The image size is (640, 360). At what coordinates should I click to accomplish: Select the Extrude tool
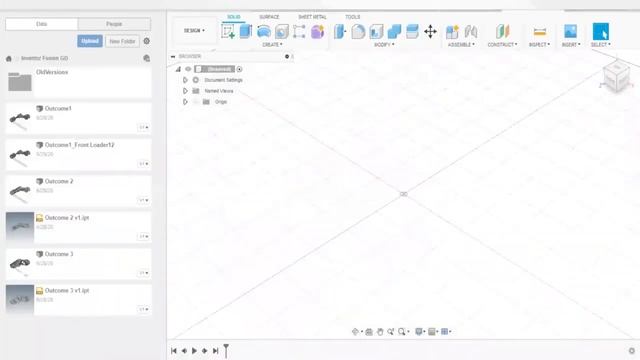[x=246, y=31]
